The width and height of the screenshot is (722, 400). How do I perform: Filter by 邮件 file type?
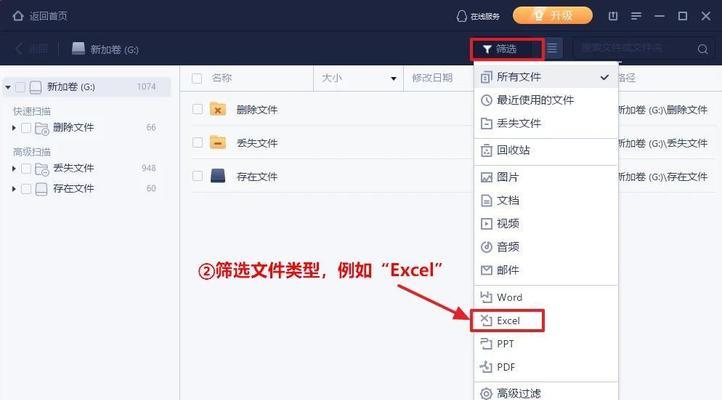[545, 270]
